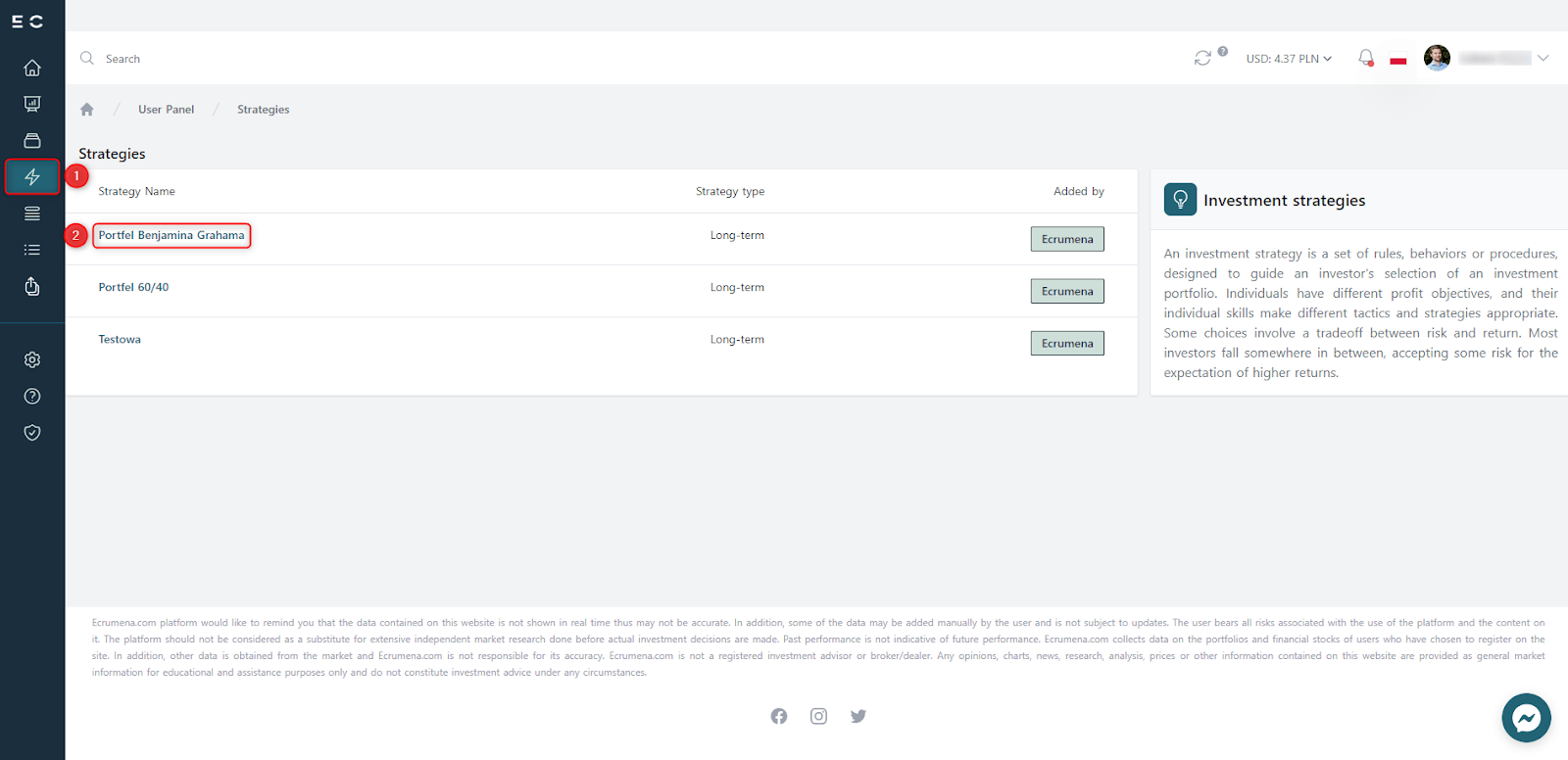Open the chart presentation sidebar icon
The height and width of the screenshot is (760, 1568).
[32, 104]
